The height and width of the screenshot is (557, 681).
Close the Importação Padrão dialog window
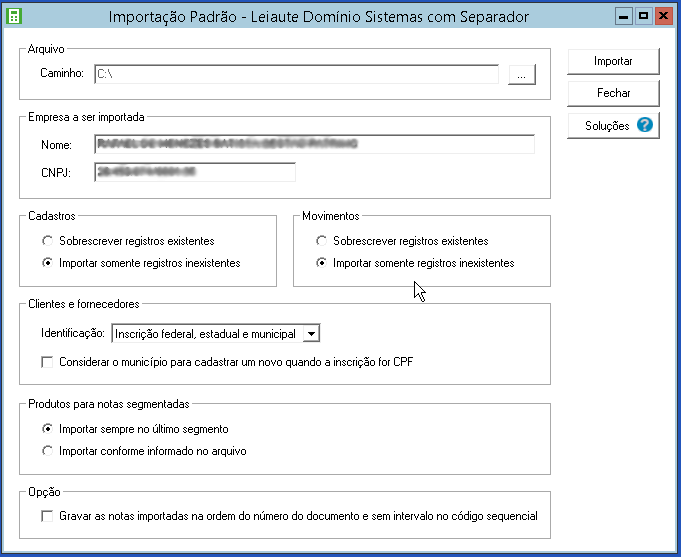[x=662, y=16]
